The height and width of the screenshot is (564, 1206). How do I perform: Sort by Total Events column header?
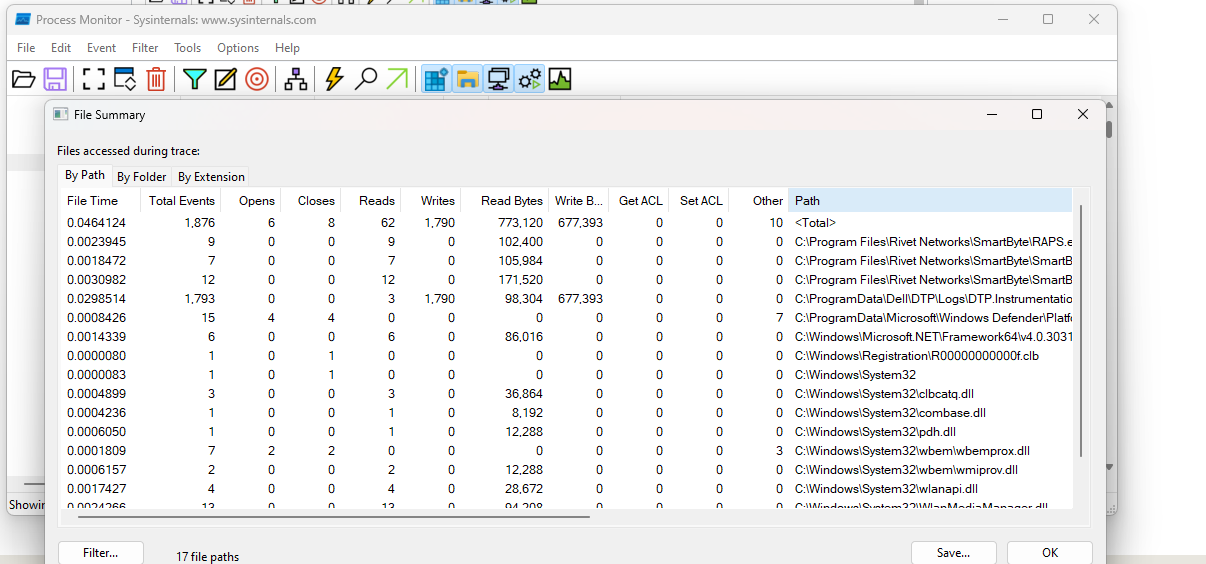point(181,201)
